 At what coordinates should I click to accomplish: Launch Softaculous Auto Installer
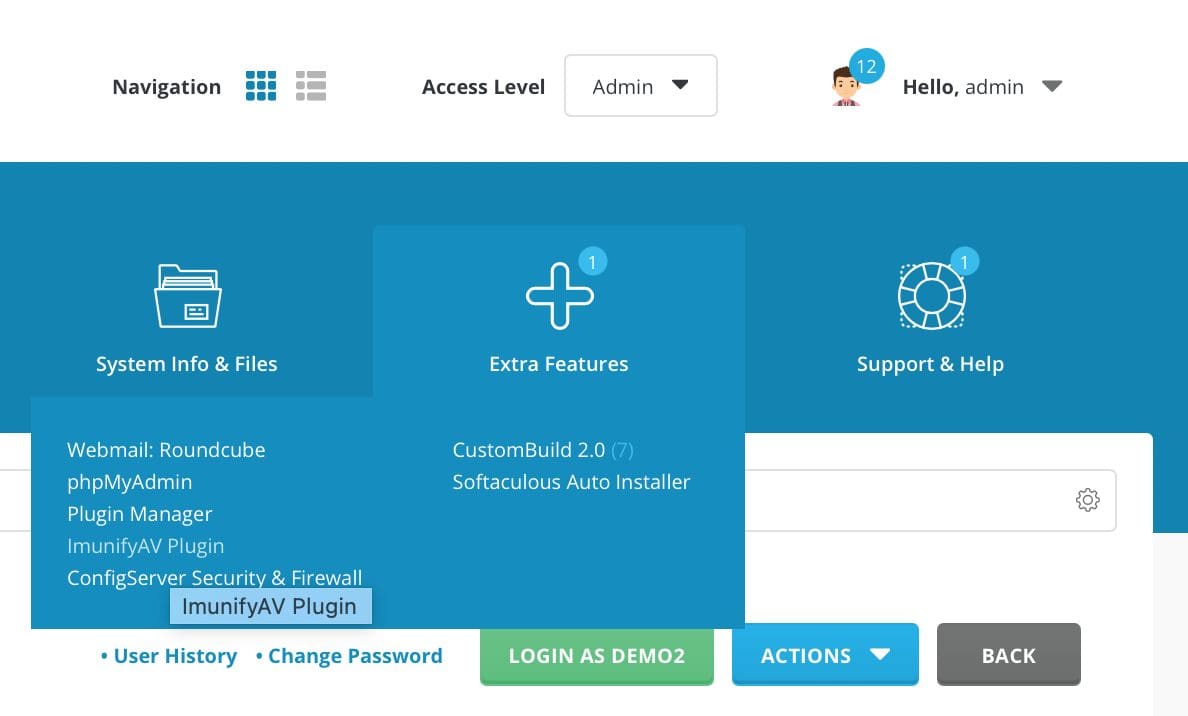pyautogui.click(x=571, y=482)
